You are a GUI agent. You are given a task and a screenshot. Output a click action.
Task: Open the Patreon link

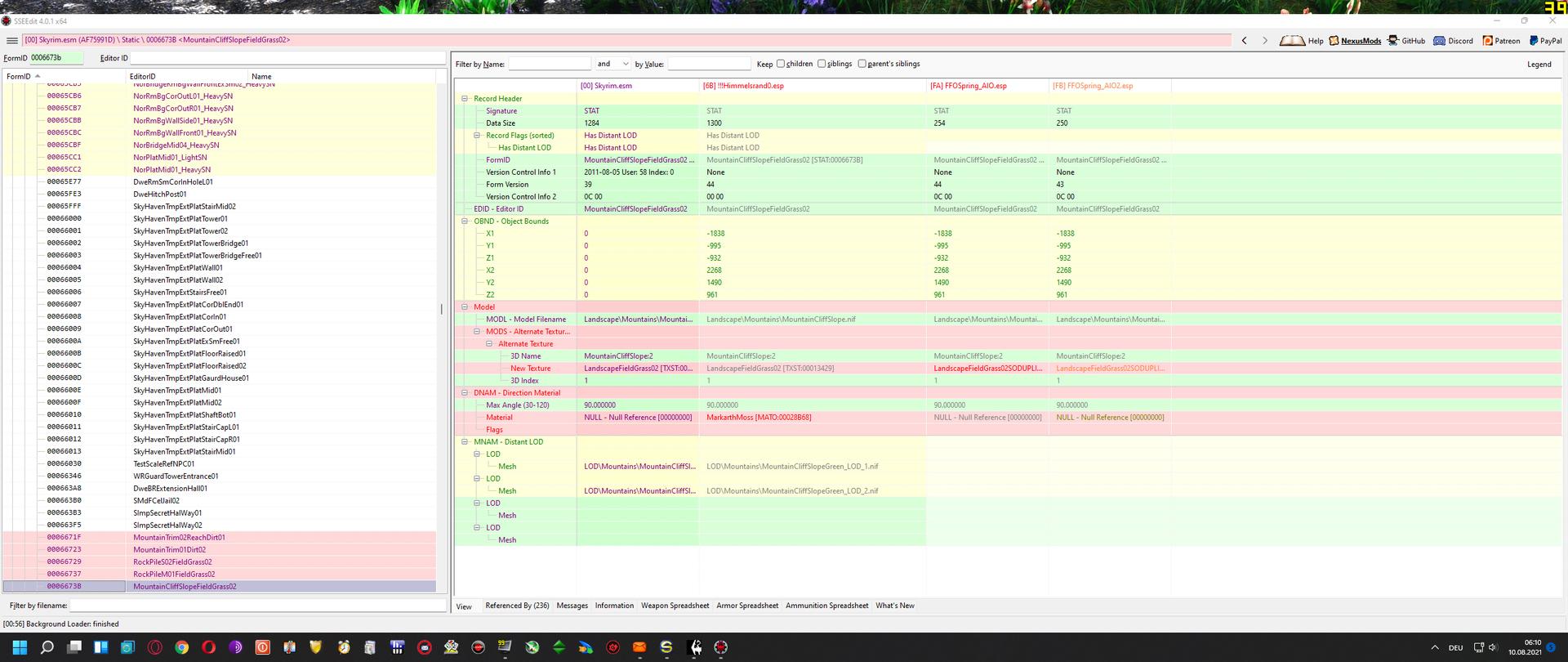1501,41
